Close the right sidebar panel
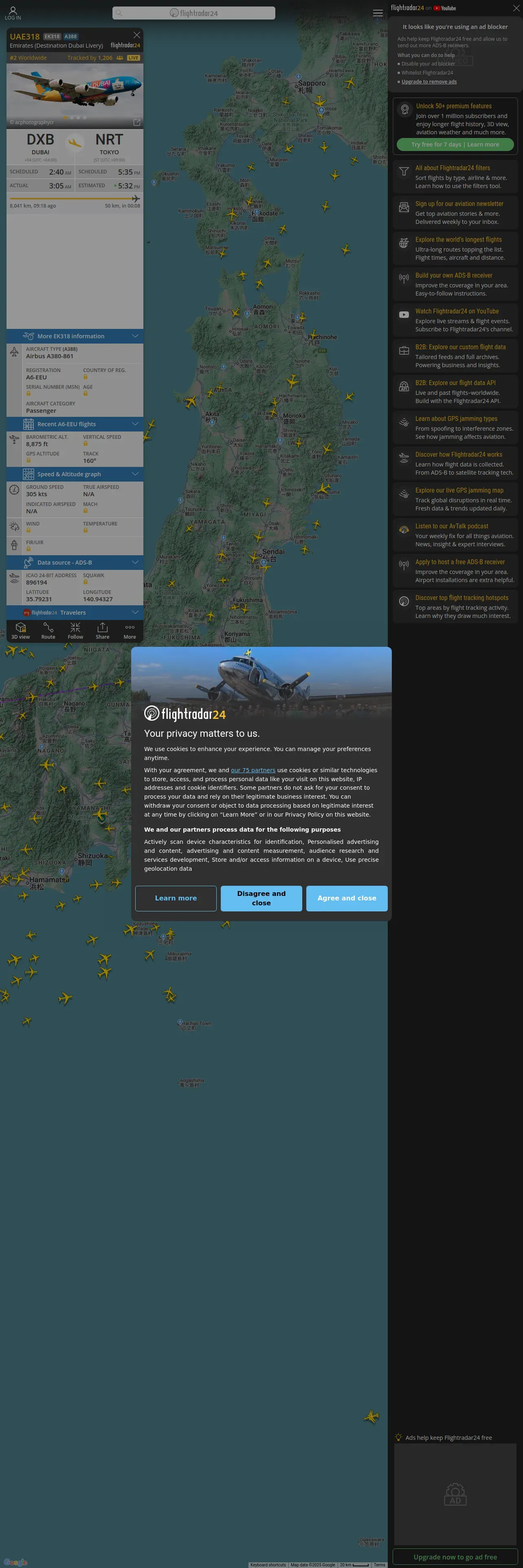The image size is (523, 1568). pos(516,8)
